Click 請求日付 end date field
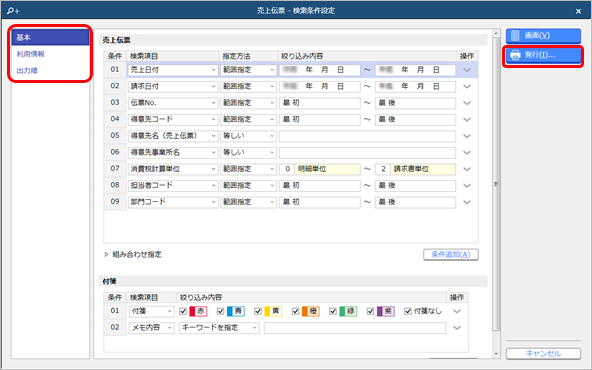The height and width of the screenshot is (370, 592). coord(415,86)
